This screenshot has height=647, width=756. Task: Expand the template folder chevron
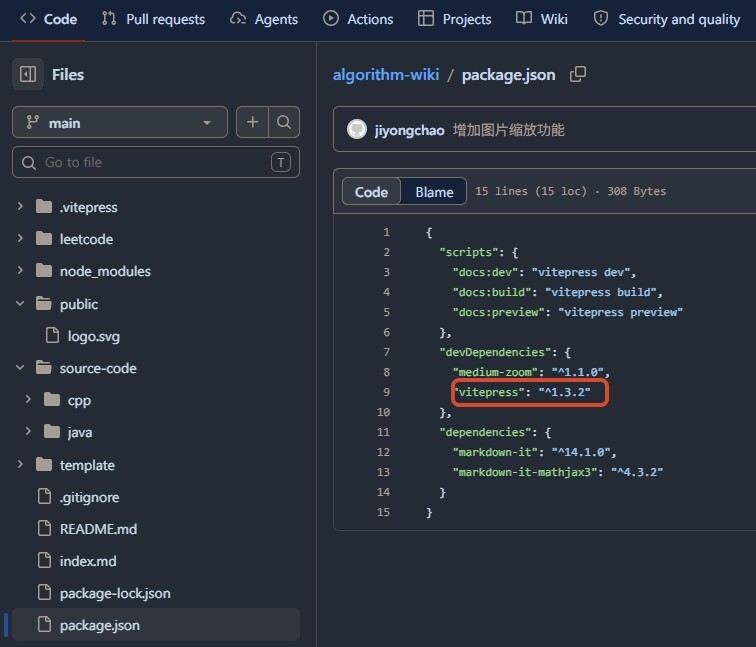coord(20,464)
